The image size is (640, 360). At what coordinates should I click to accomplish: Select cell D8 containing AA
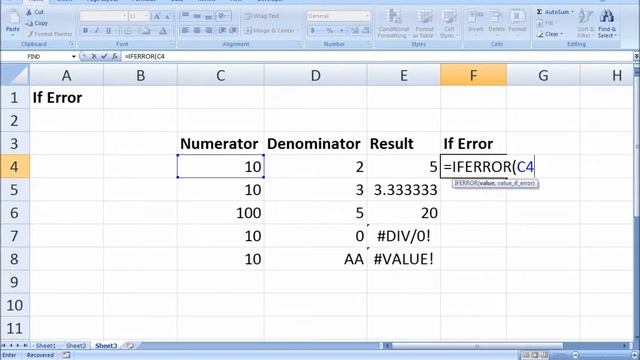click(316, 259)
